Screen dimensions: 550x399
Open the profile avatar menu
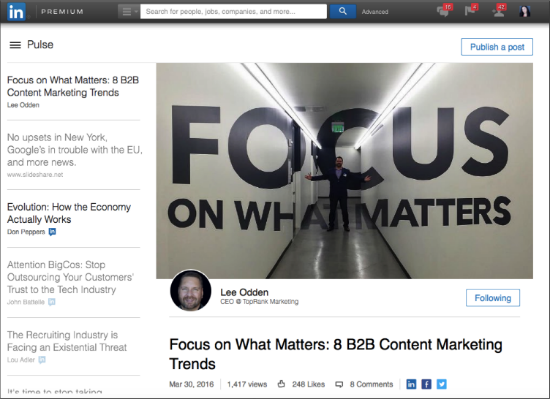[525, 11]
